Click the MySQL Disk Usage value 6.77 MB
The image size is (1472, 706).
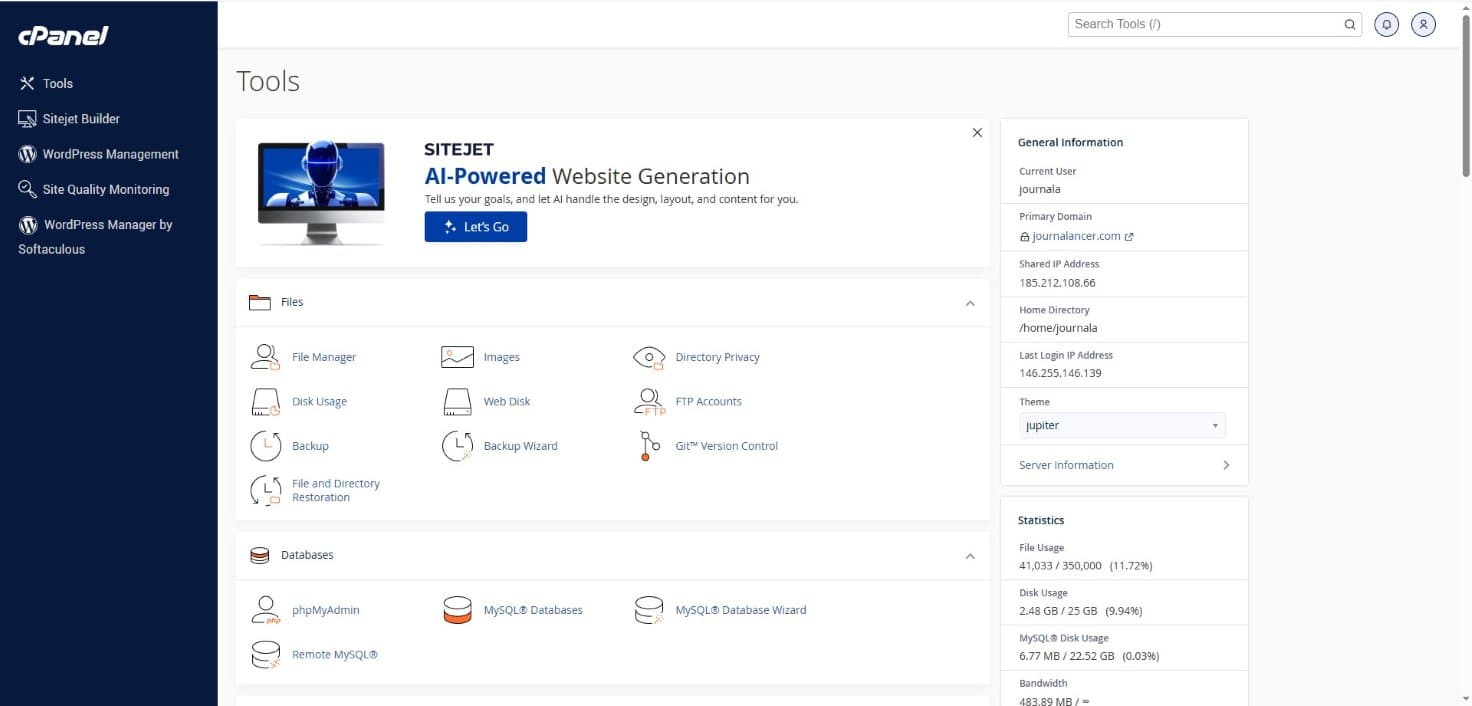click(1040, 656)
